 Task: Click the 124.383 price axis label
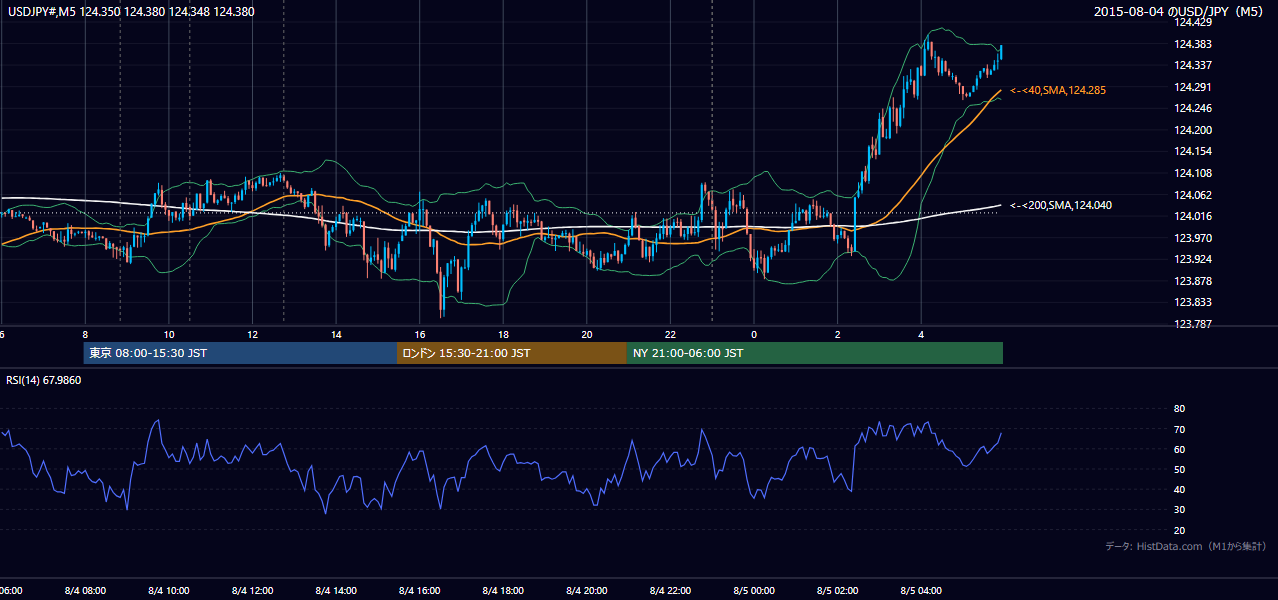[x=1192, y=44]
